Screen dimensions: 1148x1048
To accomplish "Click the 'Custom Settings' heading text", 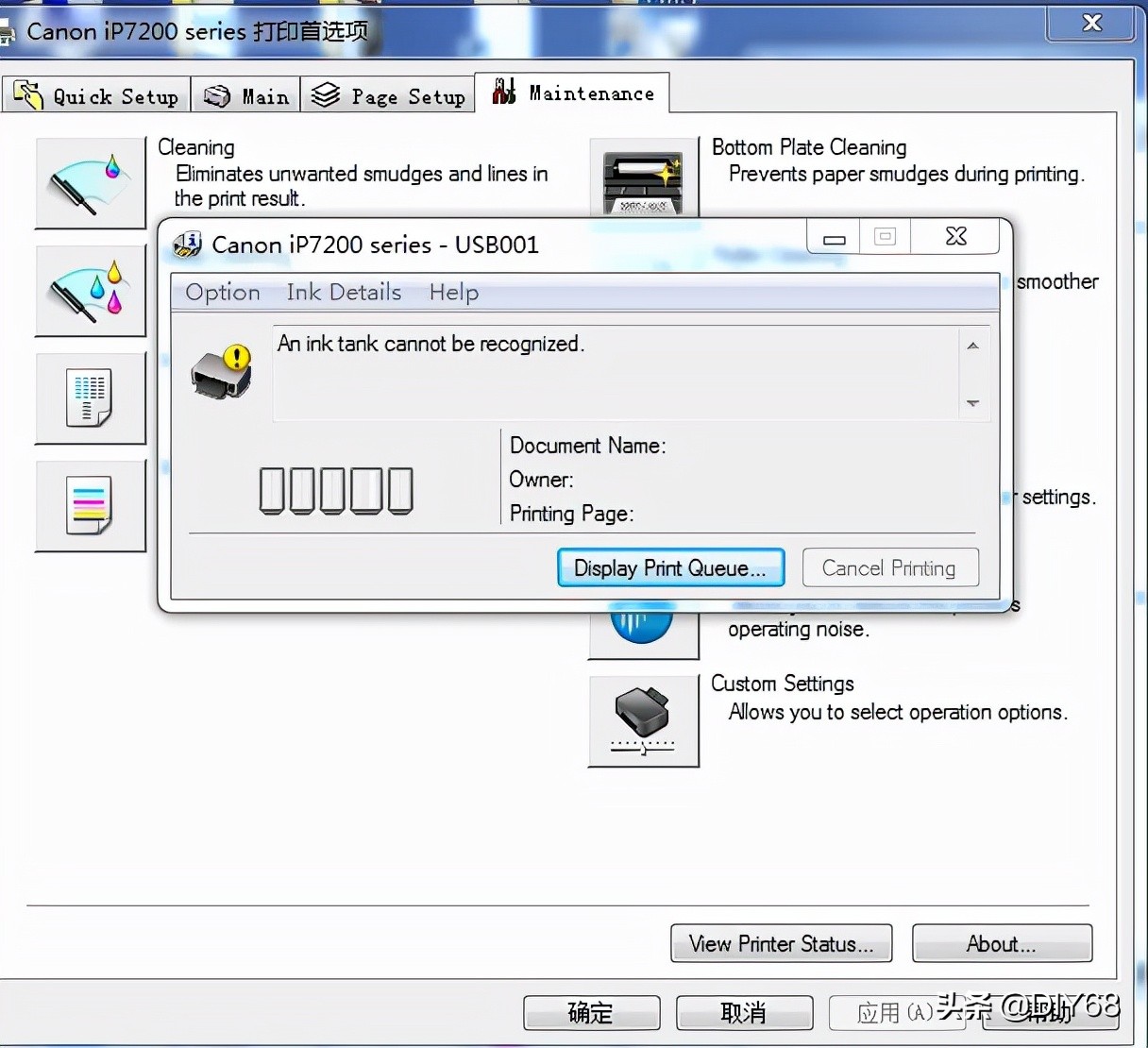I will [783, 684].
